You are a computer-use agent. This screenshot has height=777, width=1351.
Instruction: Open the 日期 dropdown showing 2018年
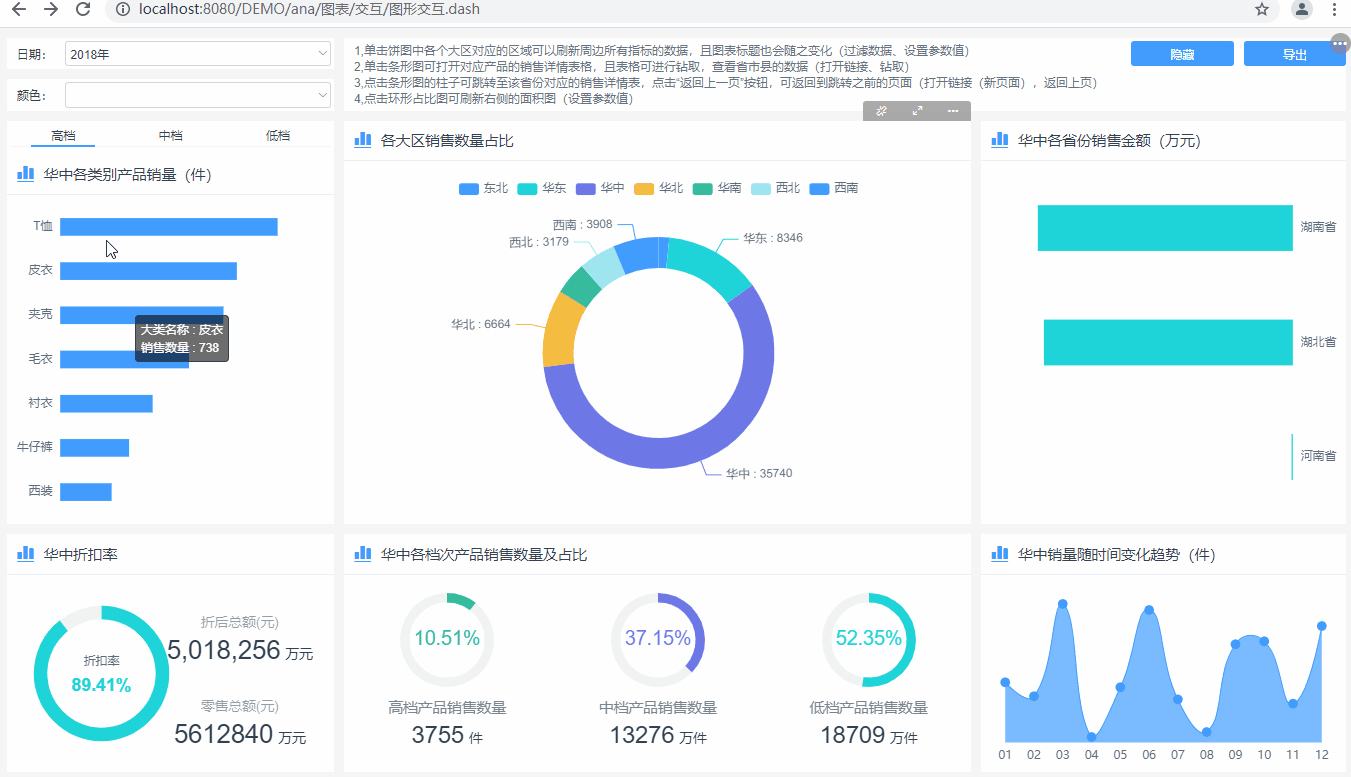(196, 53)
